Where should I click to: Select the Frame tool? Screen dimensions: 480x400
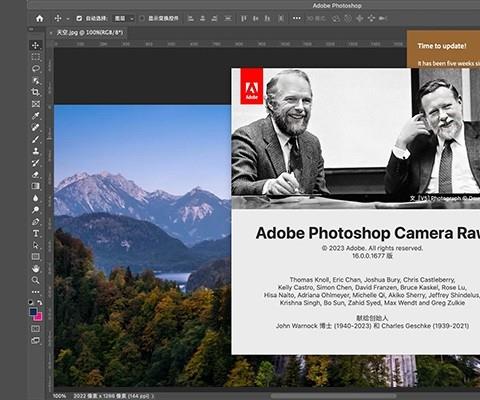pyautogui.click(x=36, y=104)
